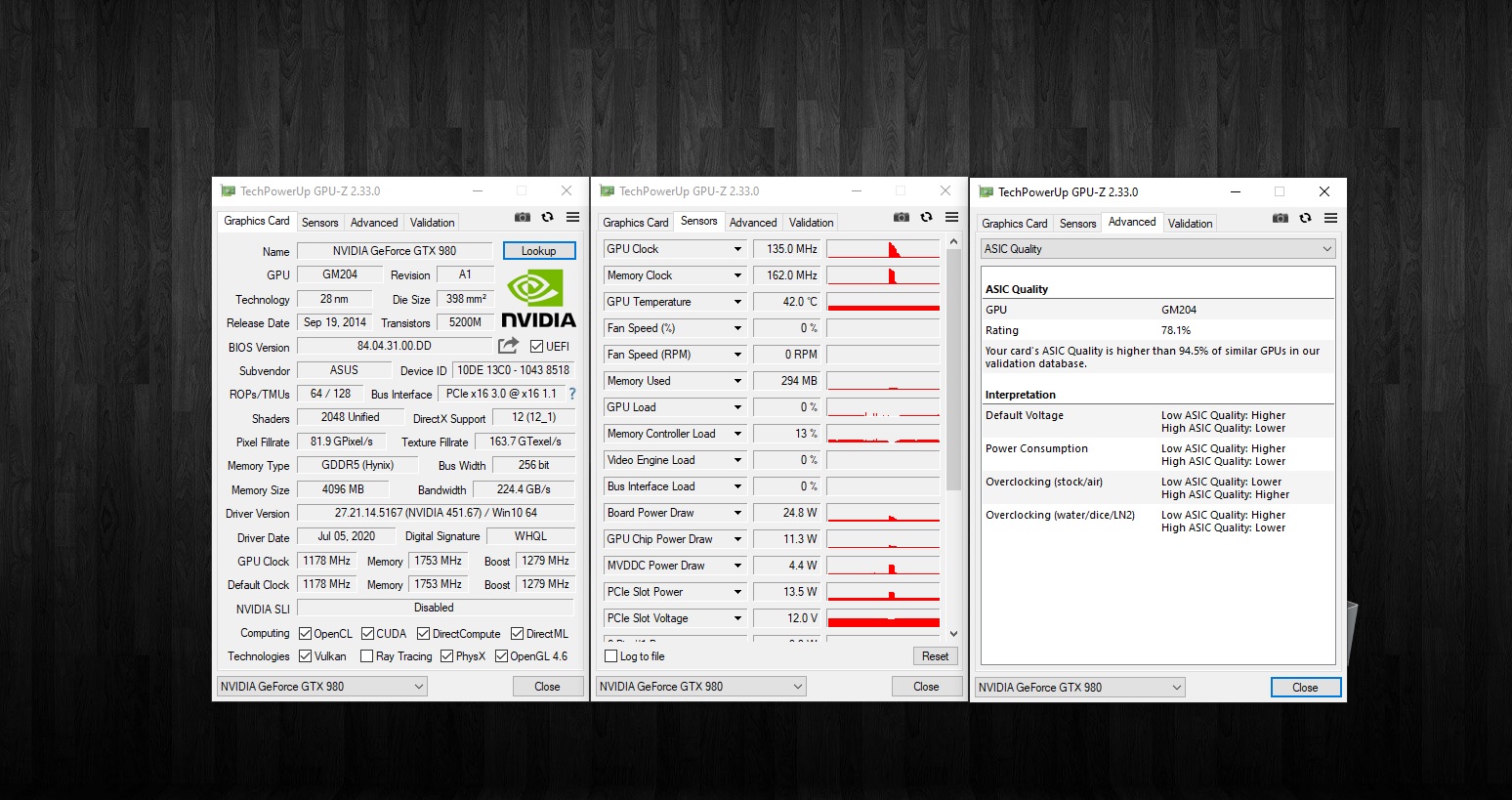Image resolution: width=1512 pixels, height=800 pixels.
Task: Click the 42.0 °C temperature value
Action: click(786, 302)
